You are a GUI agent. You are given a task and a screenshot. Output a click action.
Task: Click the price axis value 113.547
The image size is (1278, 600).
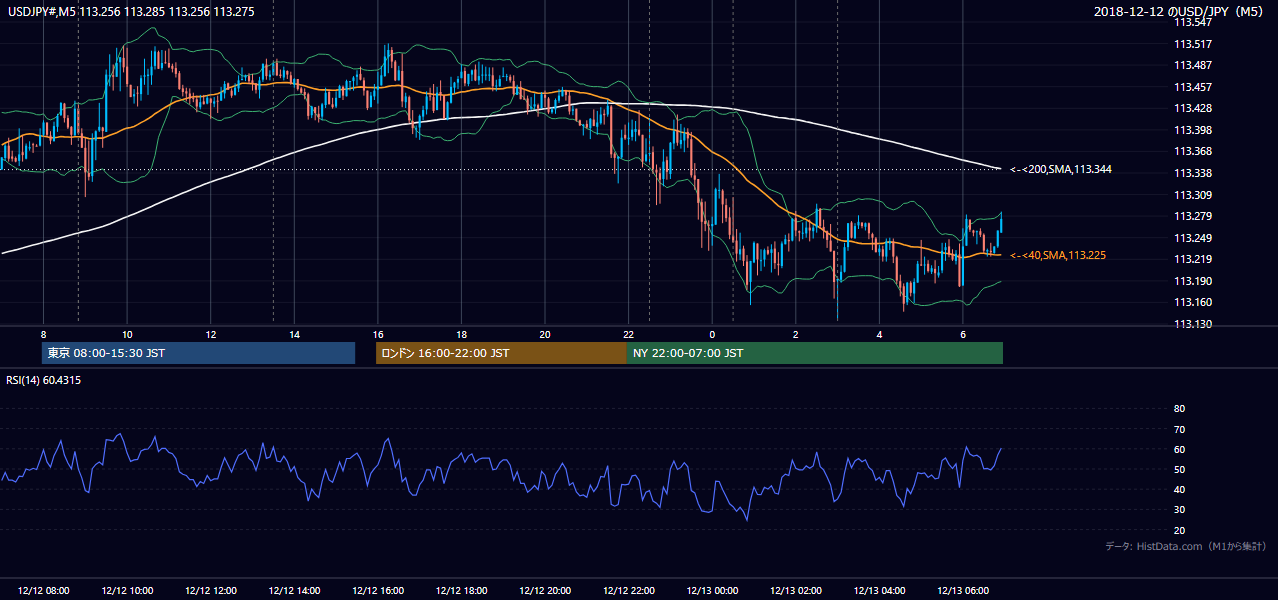1193,22
